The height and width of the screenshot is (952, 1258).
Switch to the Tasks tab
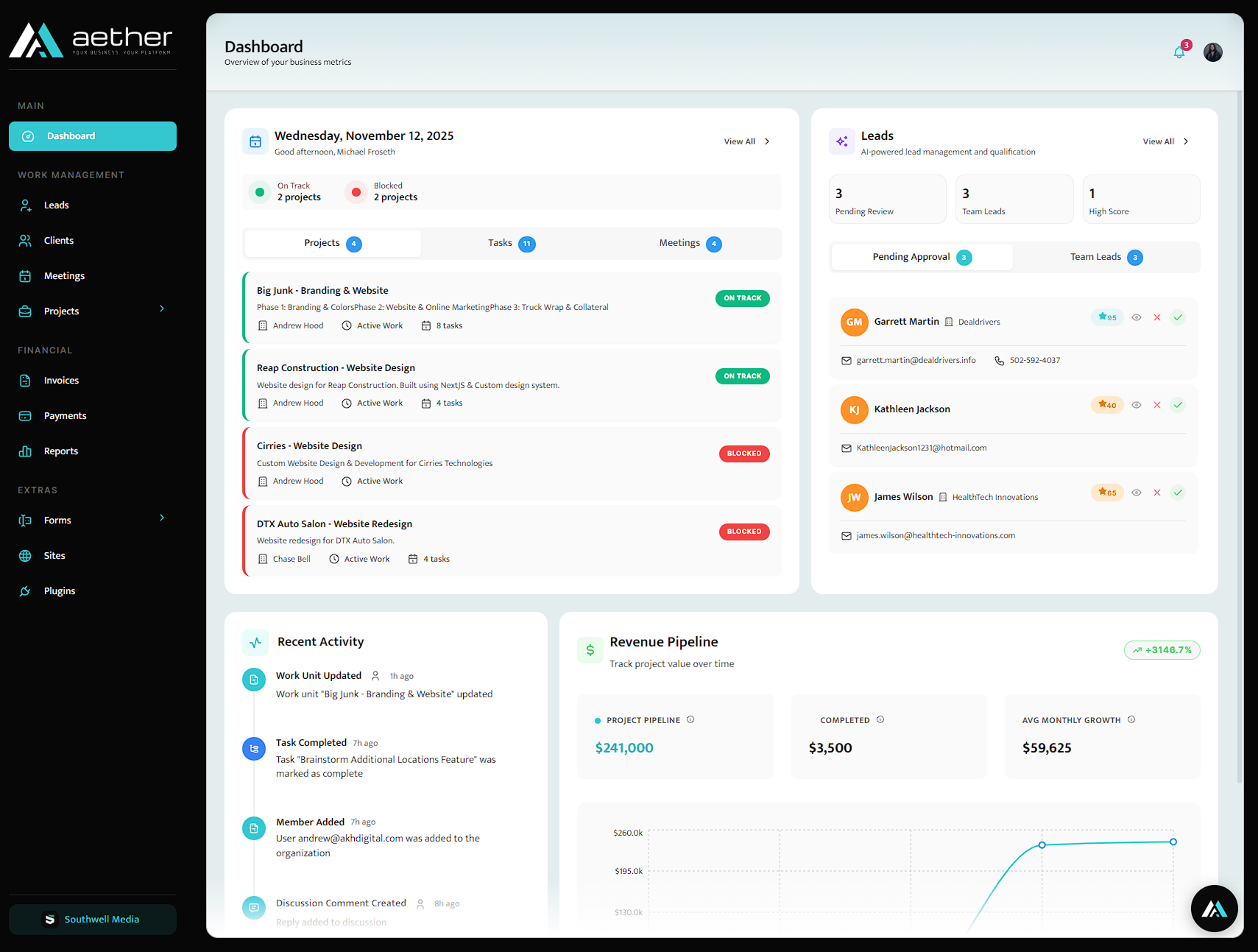pyautogui.click(x=510, y=243)
